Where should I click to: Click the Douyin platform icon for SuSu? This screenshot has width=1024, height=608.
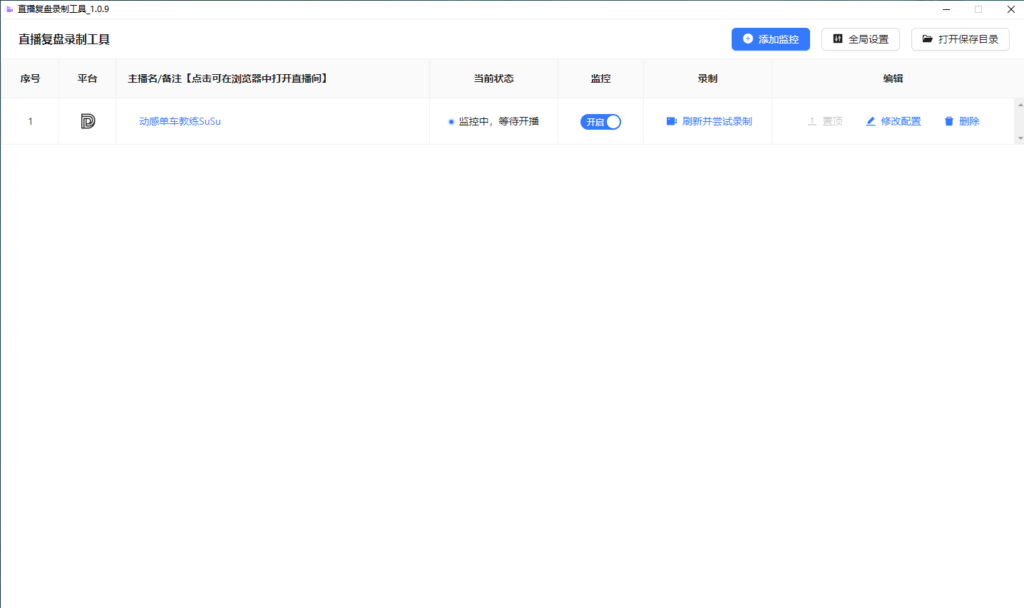(x=88, y=121)
